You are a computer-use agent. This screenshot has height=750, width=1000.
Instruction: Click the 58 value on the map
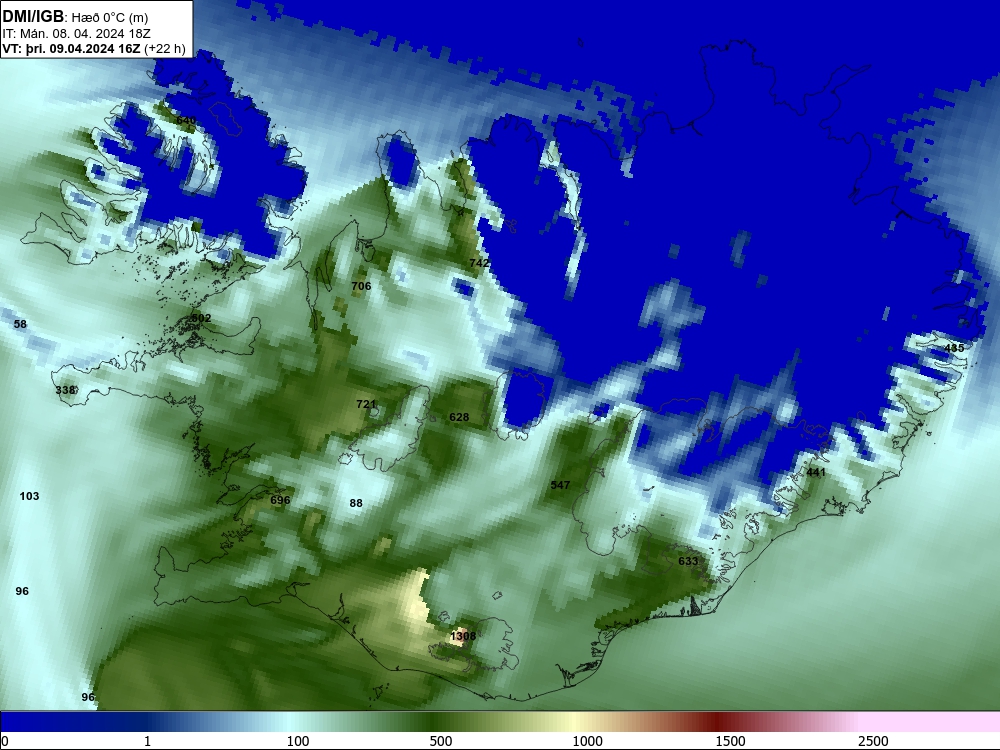pos(20,324)
